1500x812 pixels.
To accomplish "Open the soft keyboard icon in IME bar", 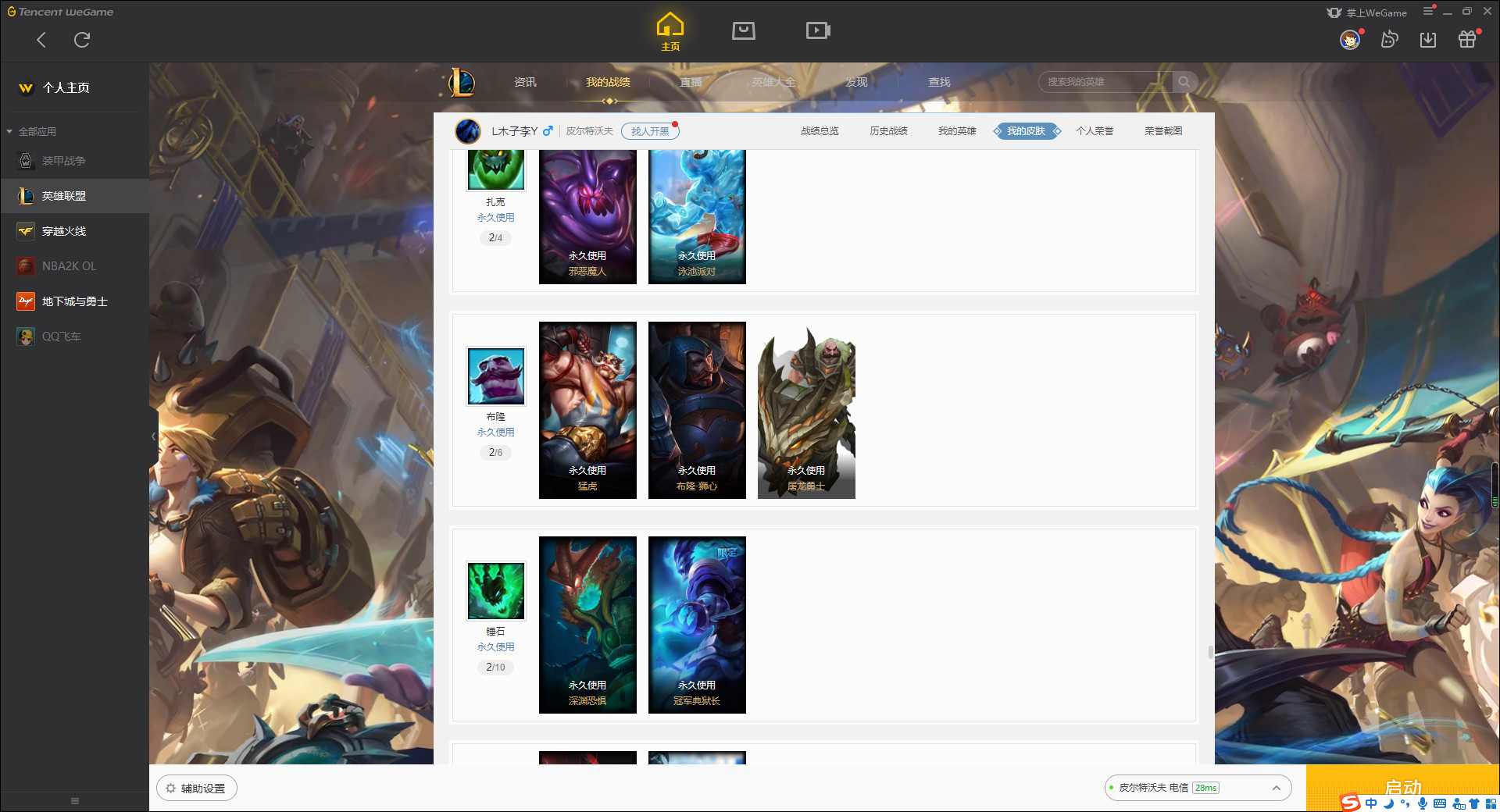I will 1440,803.
